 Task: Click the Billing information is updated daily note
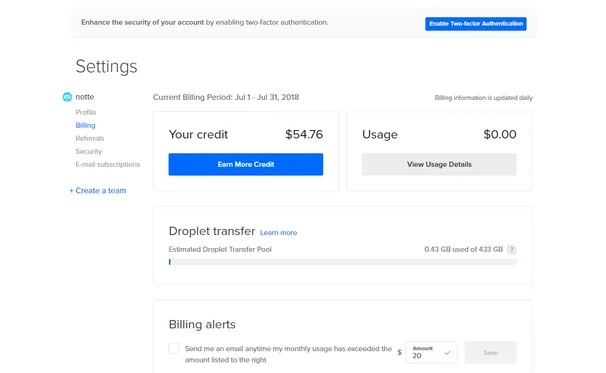click(x=483, y=98)
